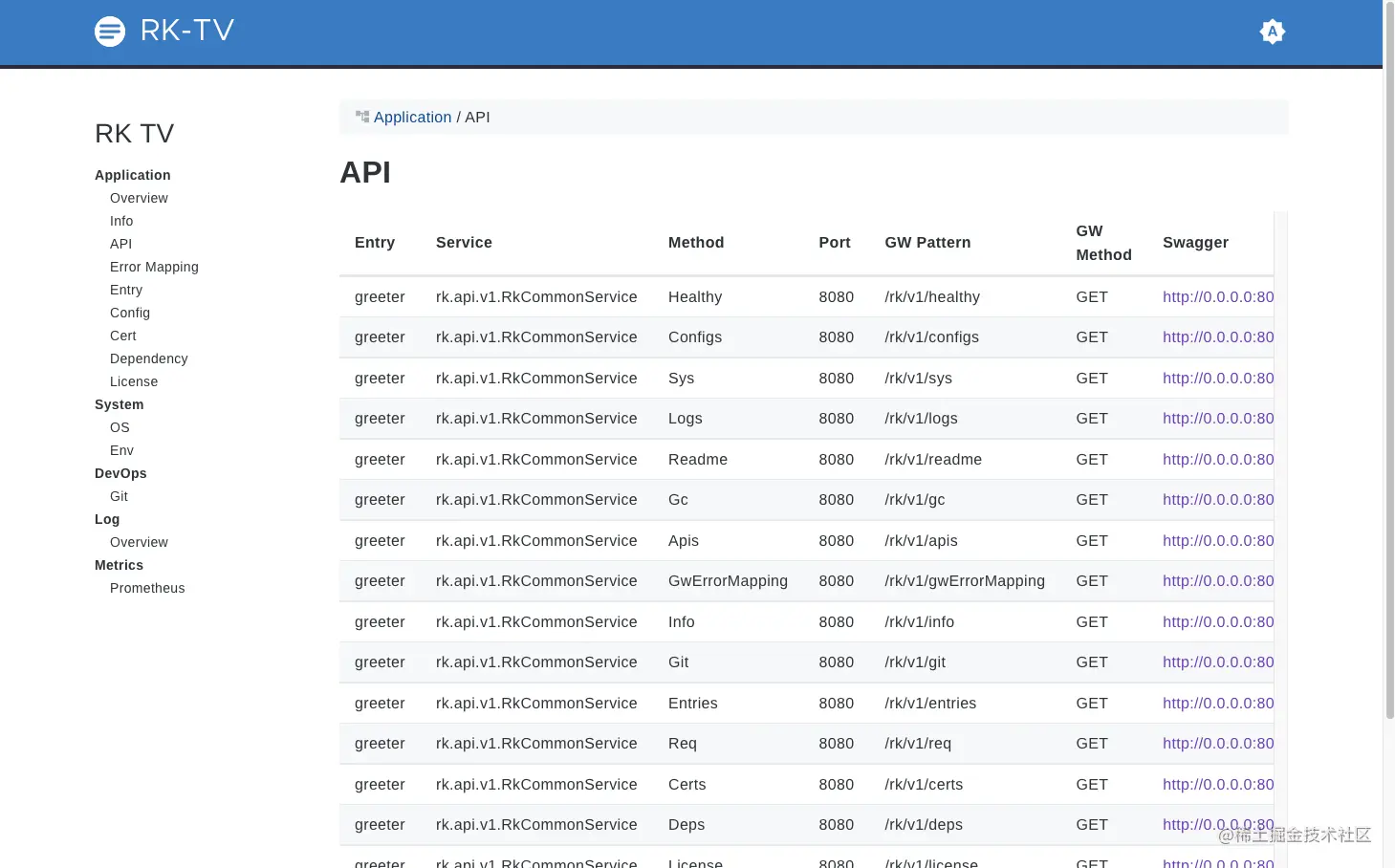The height and width of the screenshot is (868, 1395).
Task: Open Swagger link in Git row
Action: pyautogui.click(x=1218, y=662)
